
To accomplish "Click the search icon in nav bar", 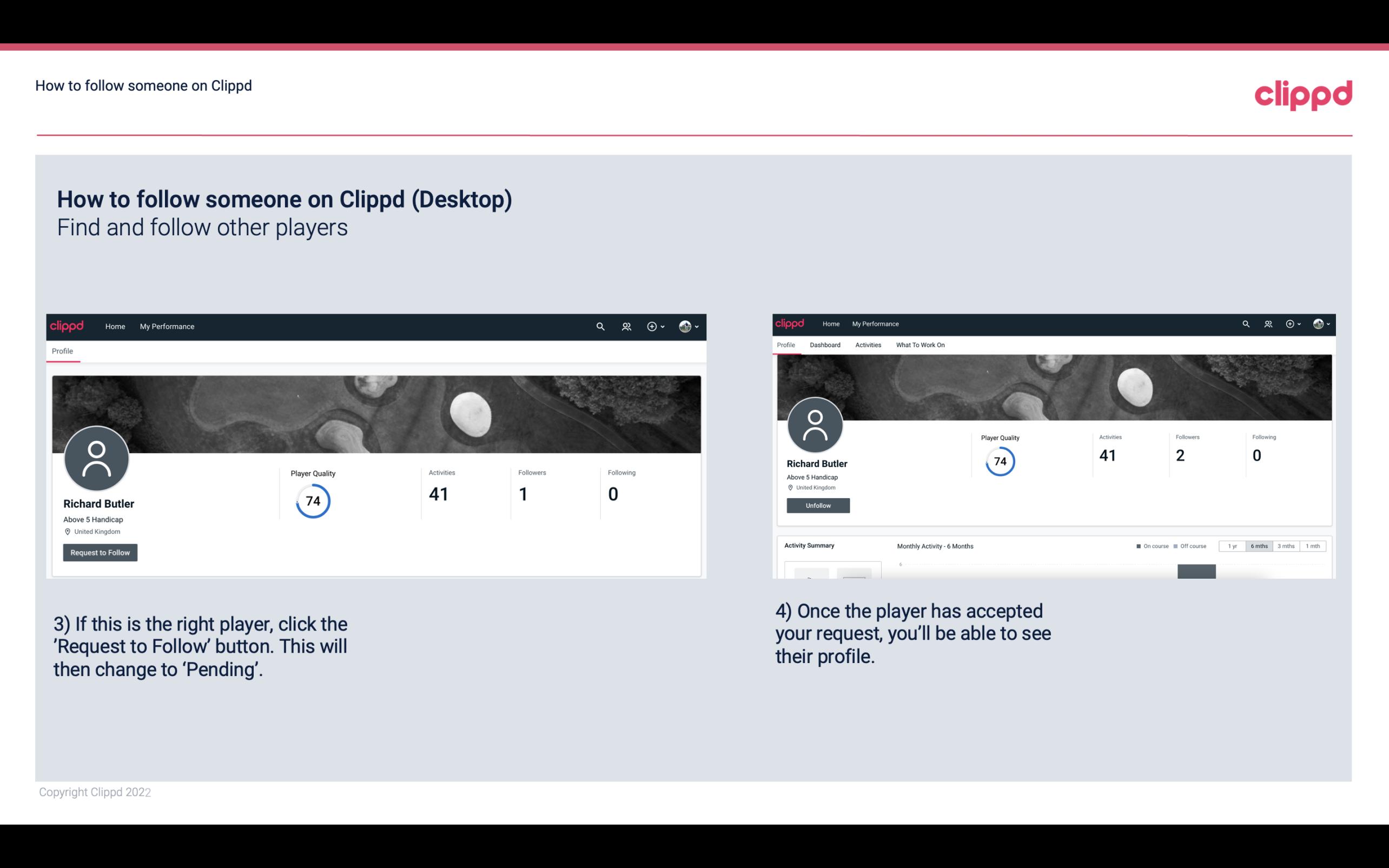I will 600,326.
